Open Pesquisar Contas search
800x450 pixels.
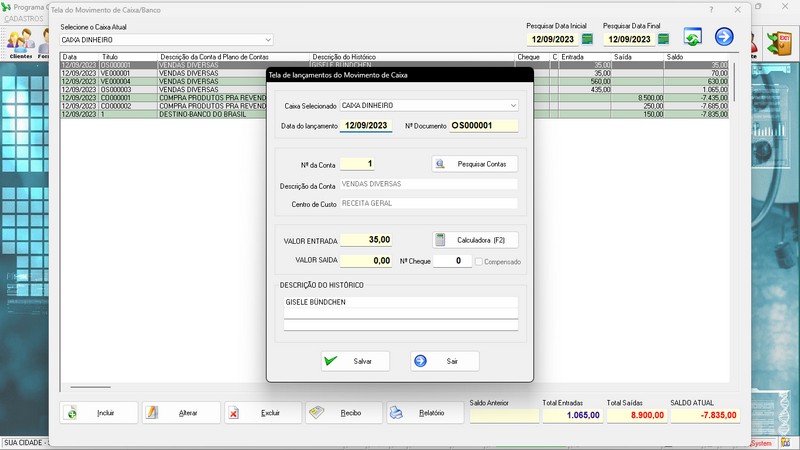pyautogui.click(x=474, y=164)
